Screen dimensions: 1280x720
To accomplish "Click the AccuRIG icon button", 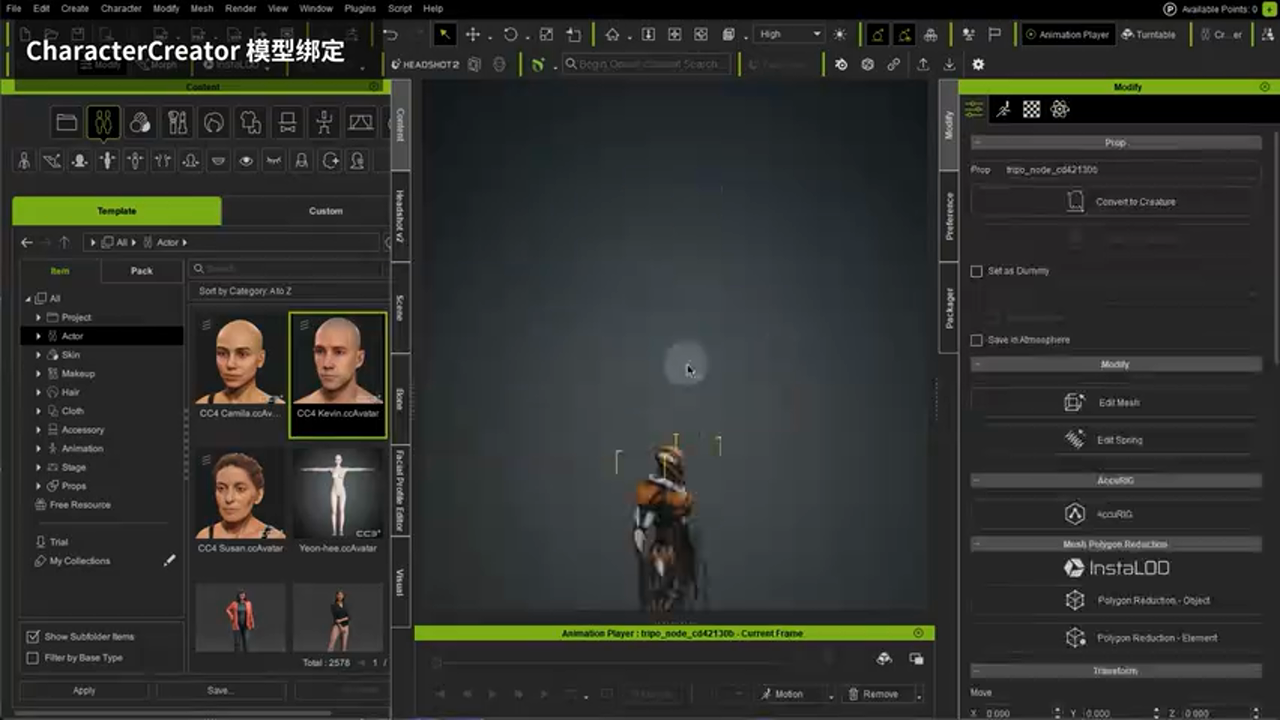I will [x=1074, y=514].
